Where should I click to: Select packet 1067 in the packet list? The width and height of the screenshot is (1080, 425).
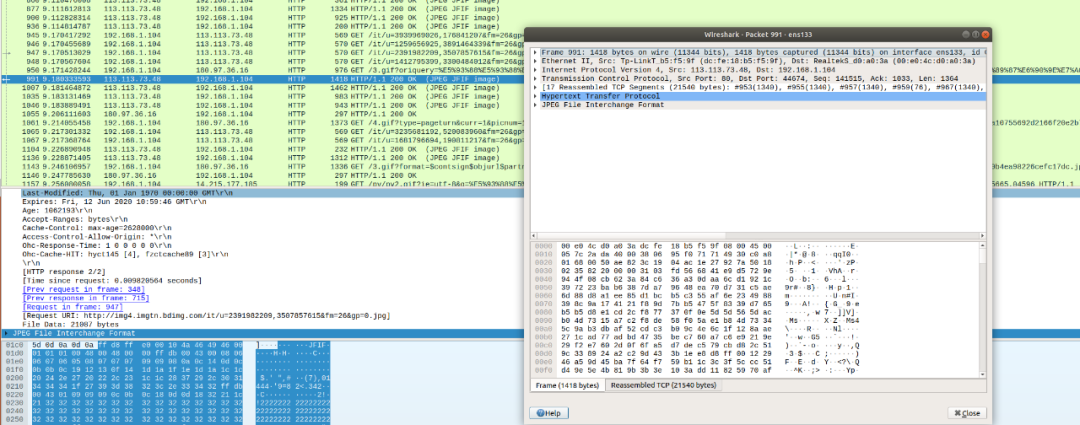[262, 140]
